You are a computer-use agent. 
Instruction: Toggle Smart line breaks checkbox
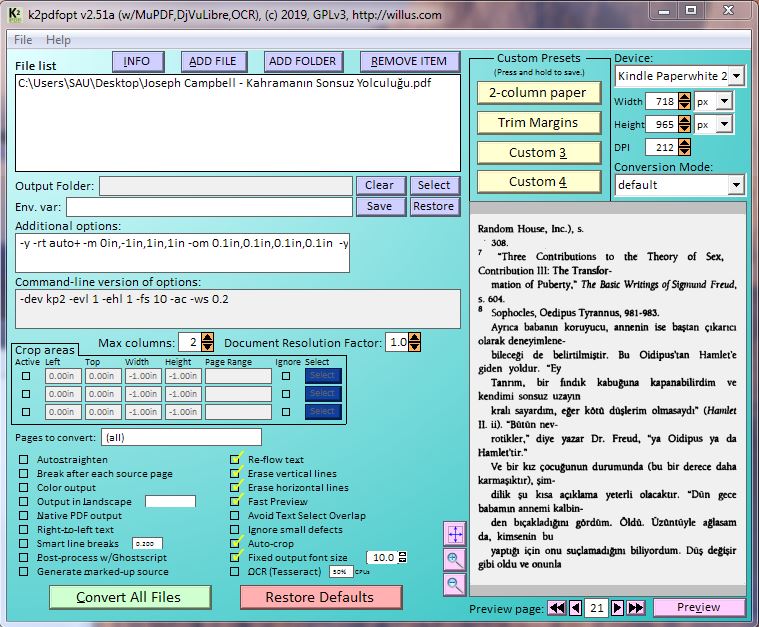(x=23, y=544)
